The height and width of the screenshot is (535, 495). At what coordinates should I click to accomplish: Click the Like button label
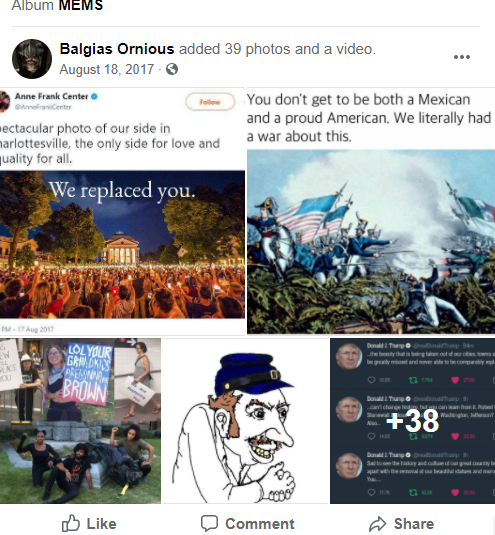101,524
